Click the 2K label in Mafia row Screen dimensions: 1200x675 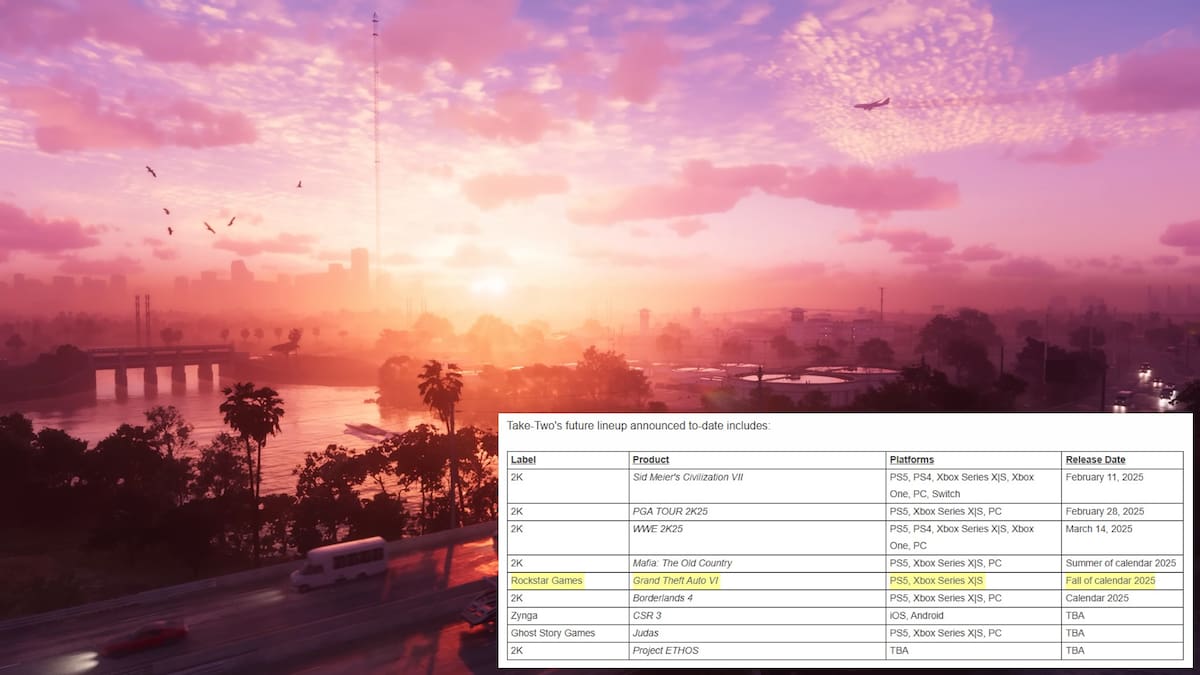point(517,563)
